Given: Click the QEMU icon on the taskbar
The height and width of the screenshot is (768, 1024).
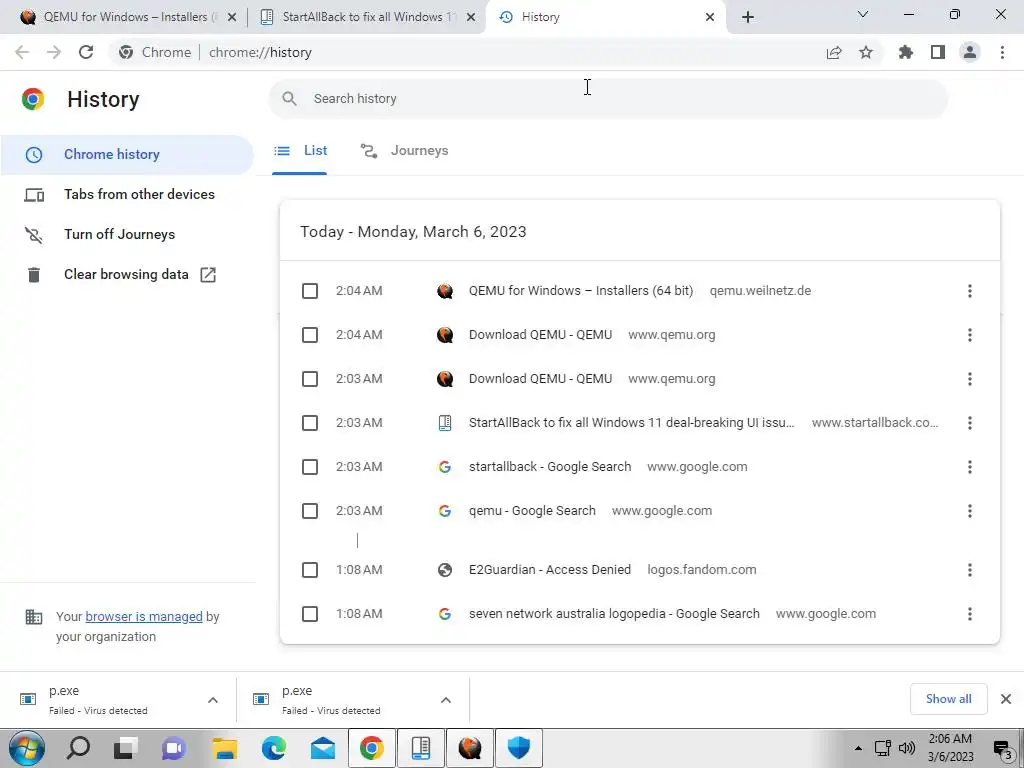Looking at the screenshot, I should pos(470,748).
